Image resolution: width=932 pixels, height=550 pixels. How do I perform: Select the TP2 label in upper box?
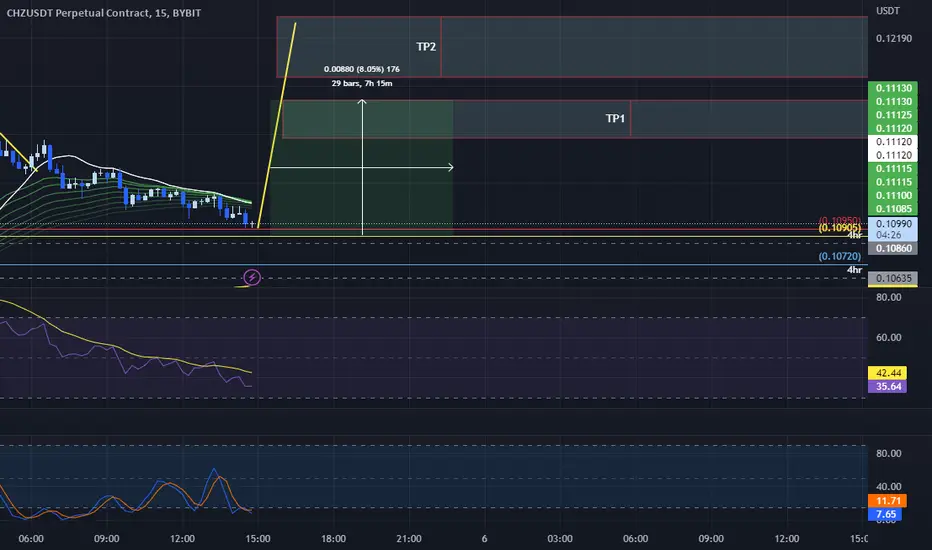426,47
